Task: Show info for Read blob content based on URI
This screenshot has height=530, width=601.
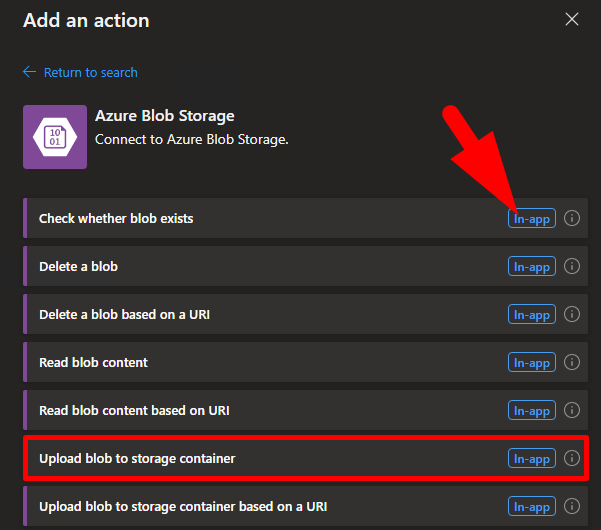Action: click(572, 410)
